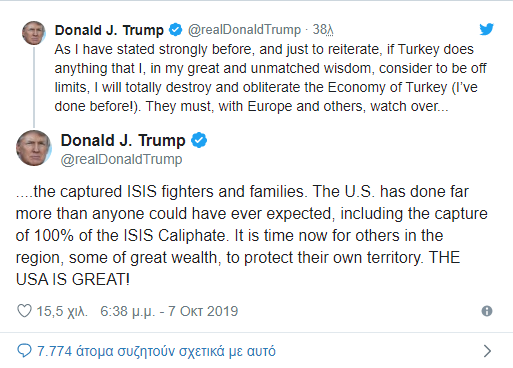Open 7.774 άτομα συζητούν σχετικά με αυτό

(156, 351)
